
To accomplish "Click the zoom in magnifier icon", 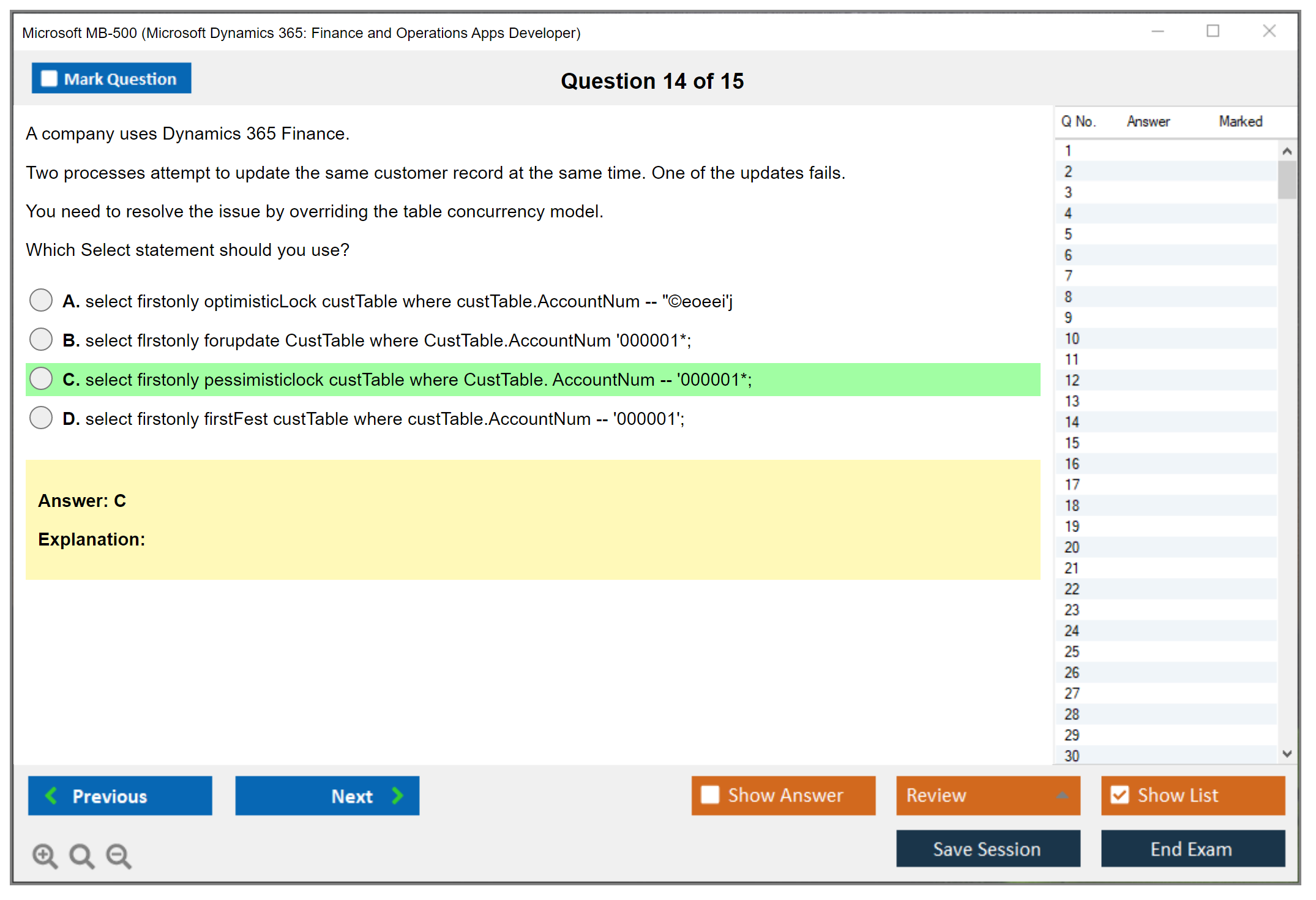I will pyautogui.click(x=45, y=855).
